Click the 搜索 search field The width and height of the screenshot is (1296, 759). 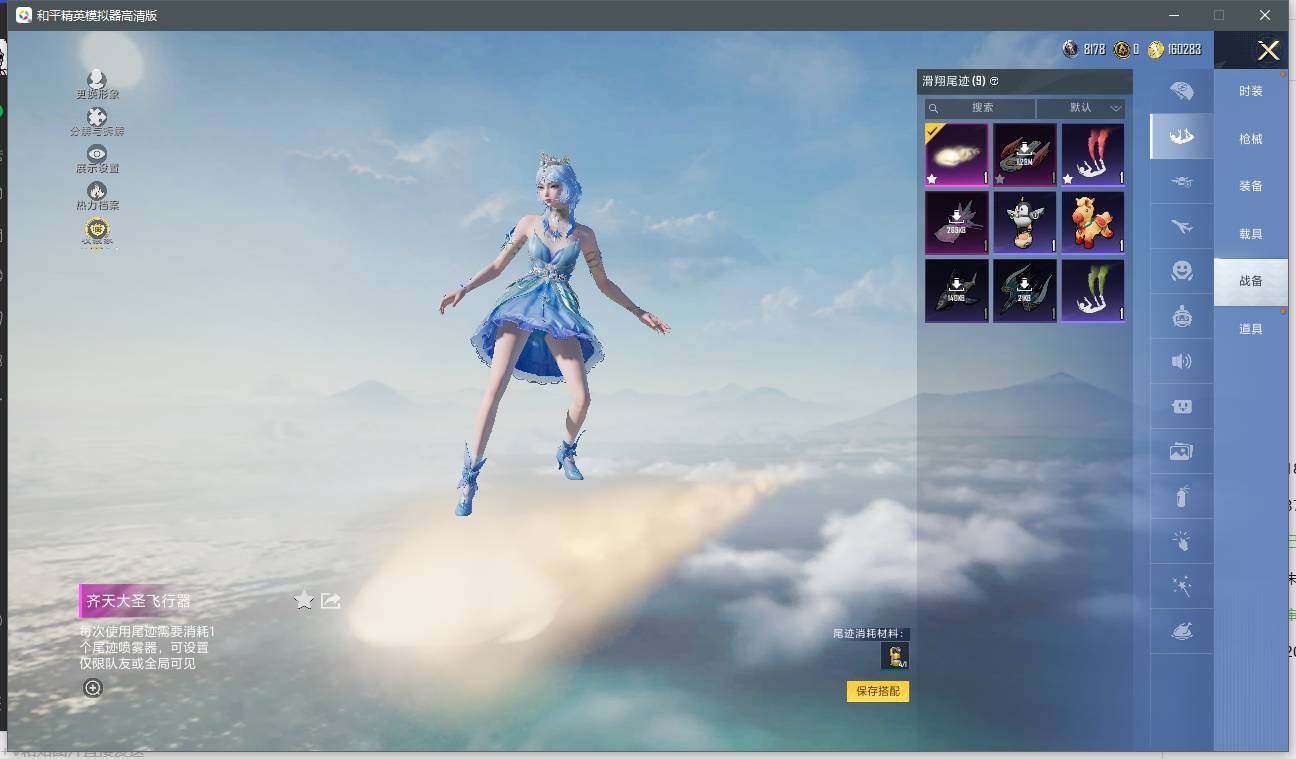[x=980, y=108]
